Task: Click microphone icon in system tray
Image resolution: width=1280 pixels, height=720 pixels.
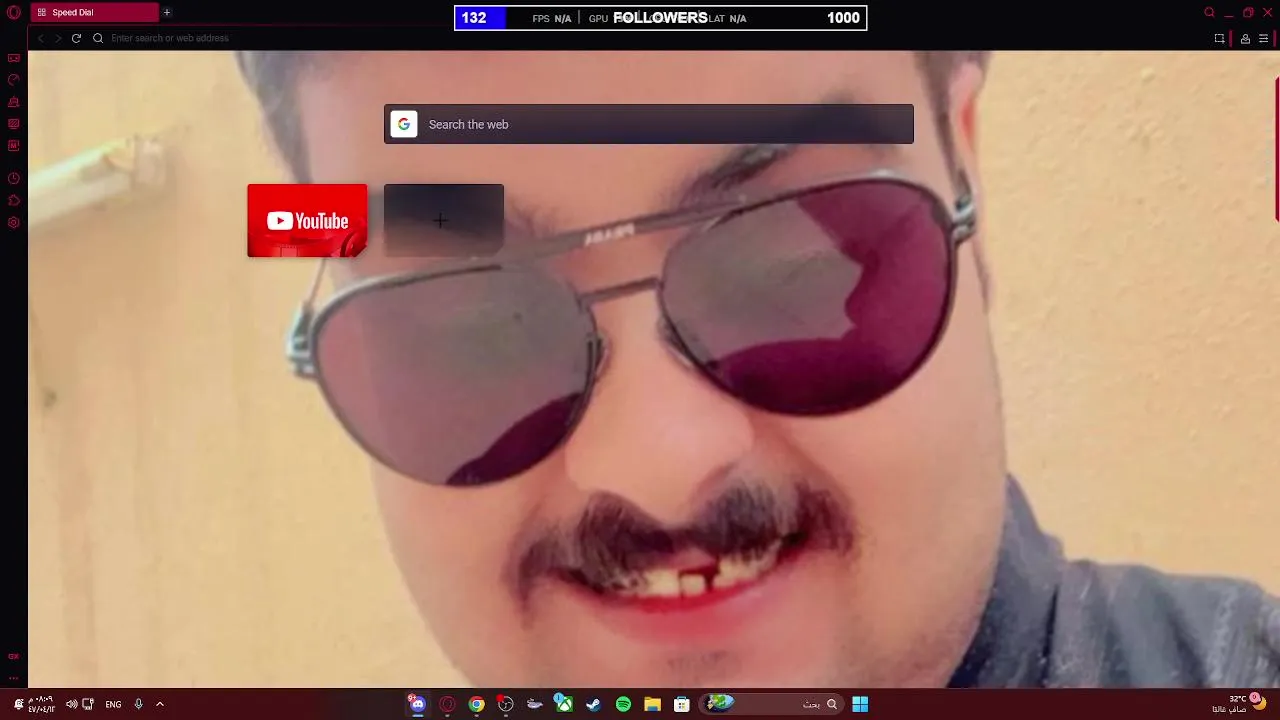Action: [139, 704]
